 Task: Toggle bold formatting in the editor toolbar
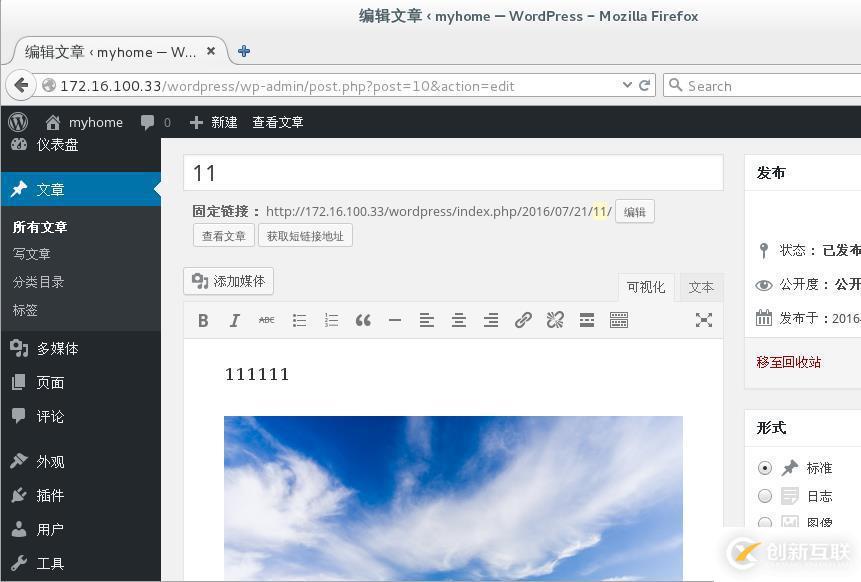pyautogui.click(x=203, y=320)
